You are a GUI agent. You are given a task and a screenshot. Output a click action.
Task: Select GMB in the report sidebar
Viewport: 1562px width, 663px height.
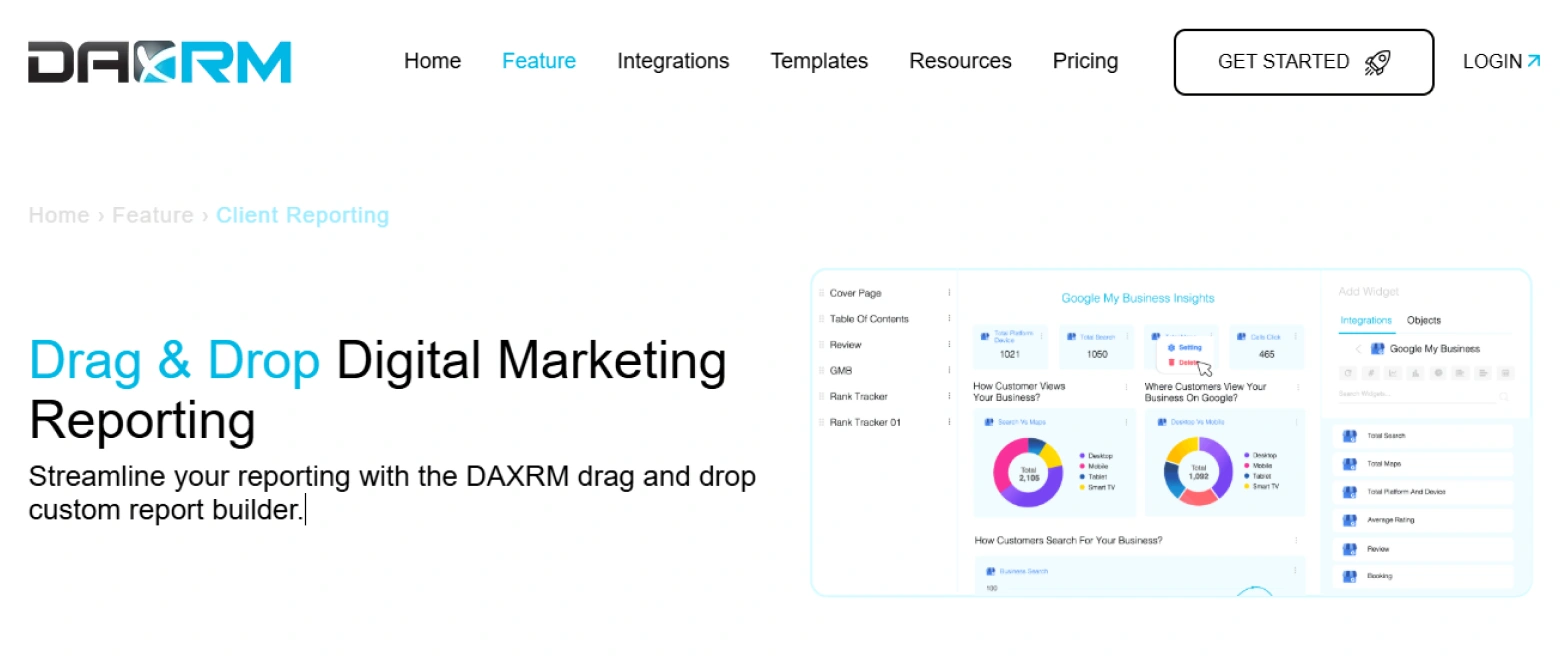[841, 371]
